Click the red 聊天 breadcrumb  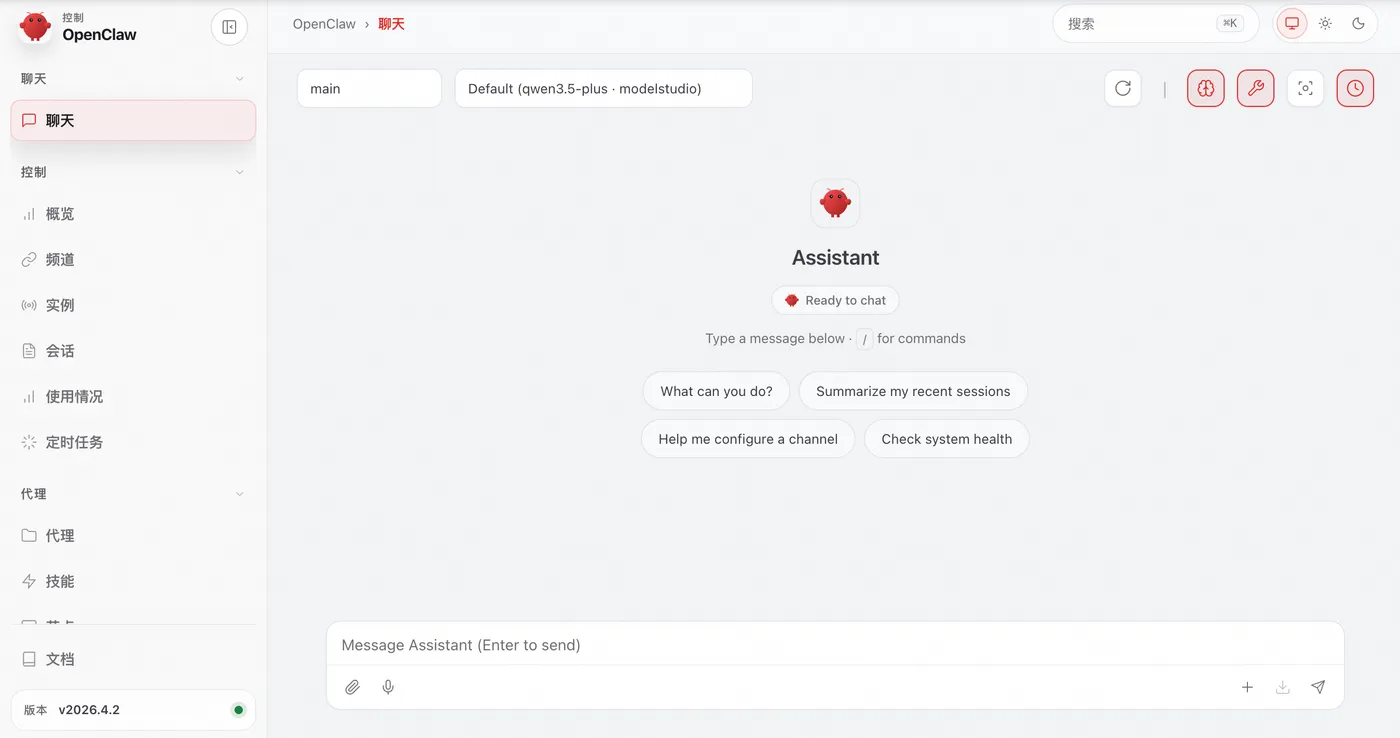pos(391,24)
